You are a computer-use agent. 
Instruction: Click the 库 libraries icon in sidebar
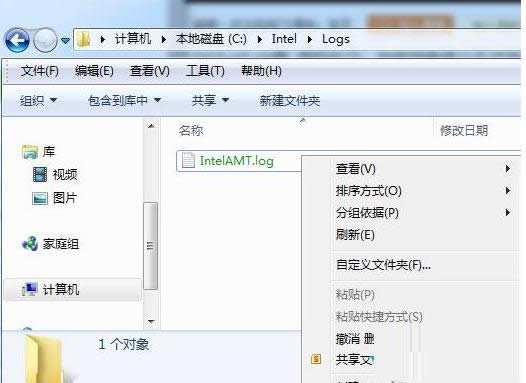(30, 152)
